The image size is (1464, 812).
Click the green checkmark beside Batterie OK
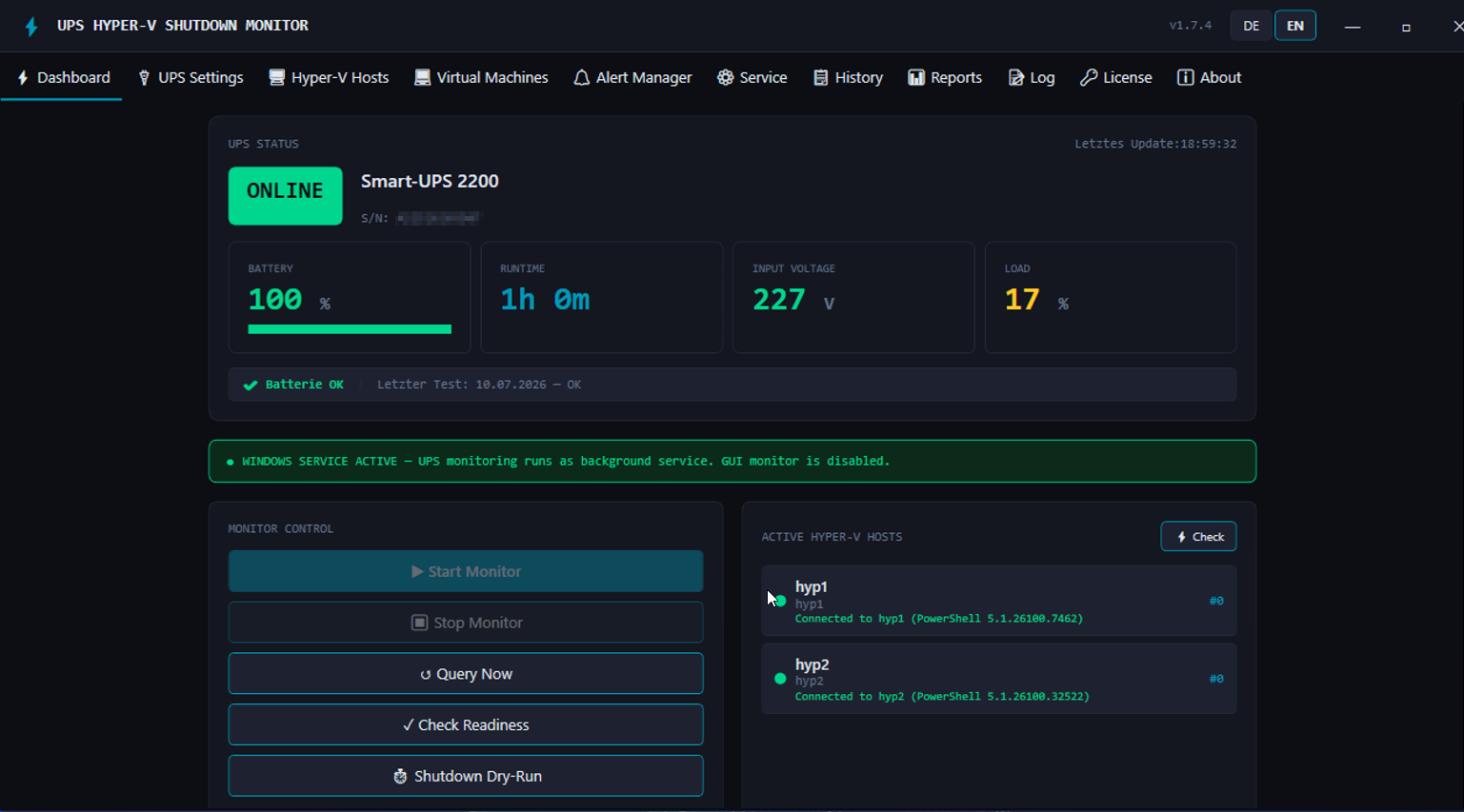click(251, 386)
